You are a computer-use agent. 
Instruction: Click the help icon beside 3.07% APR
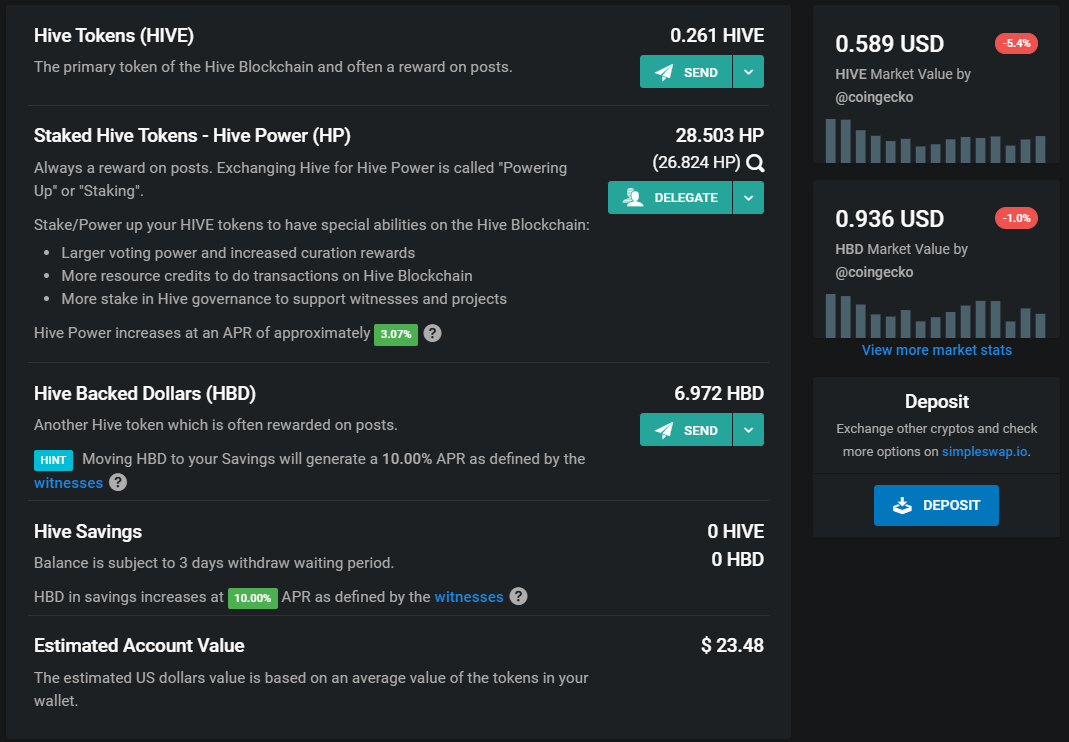[x=432, y=333]
